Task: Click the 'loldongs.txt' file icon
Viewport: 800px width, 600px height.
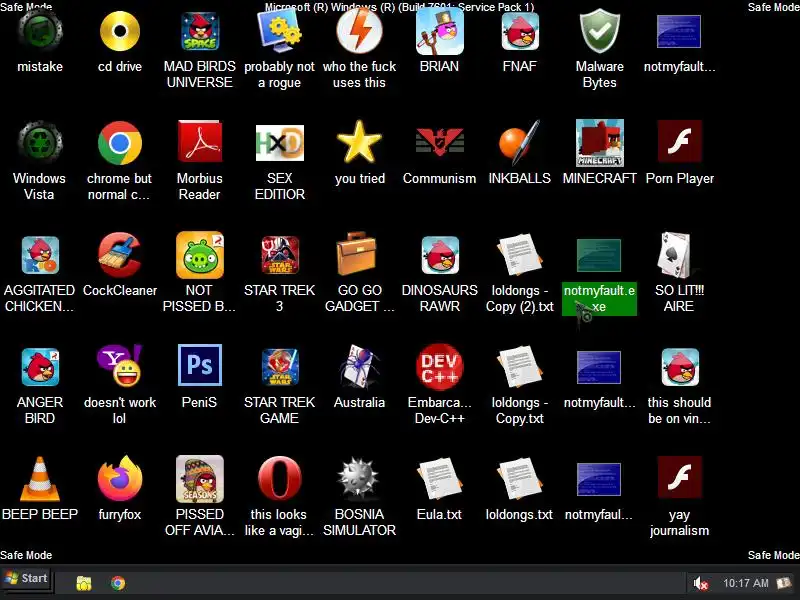Action: point(520,479)
